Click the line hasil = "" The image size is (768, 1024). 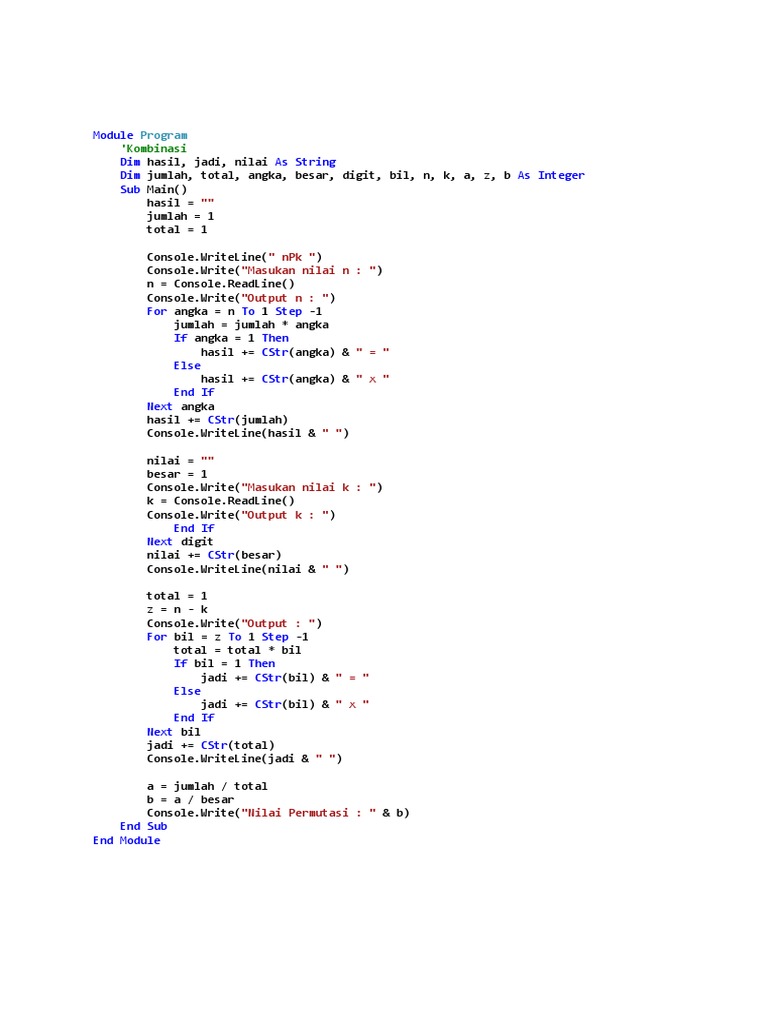pyautogui.click(x=180, y=202)
